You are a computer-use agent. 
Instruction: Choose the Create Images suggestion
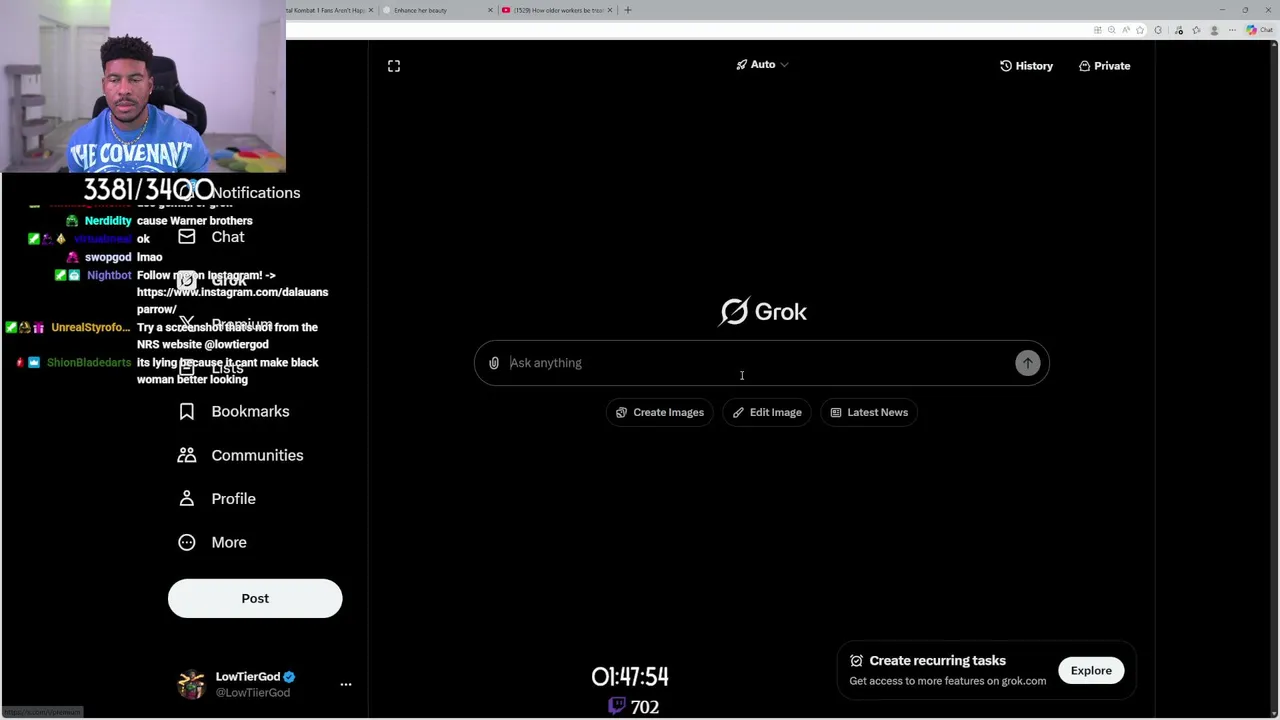tap(660, 412)
